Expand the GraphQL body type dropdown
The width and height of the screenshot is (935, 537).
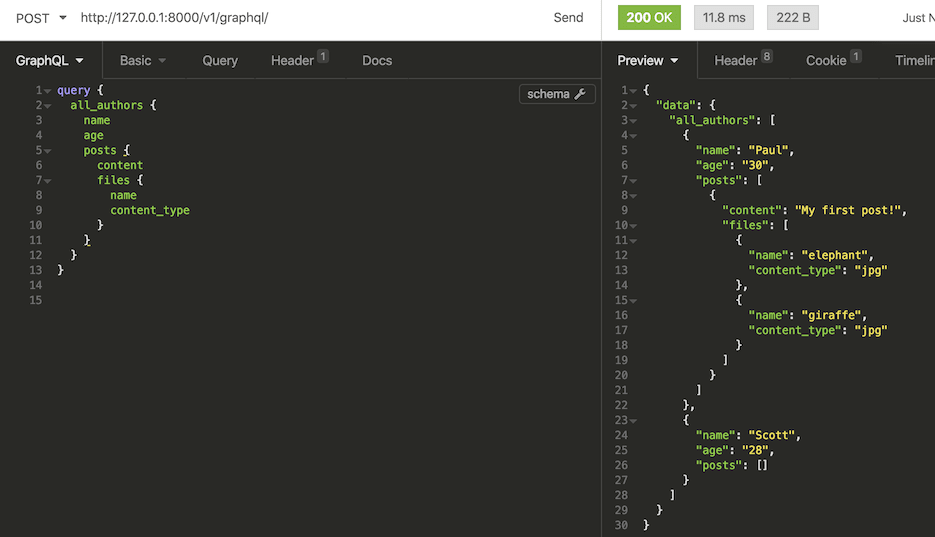(x=49, y=60)
